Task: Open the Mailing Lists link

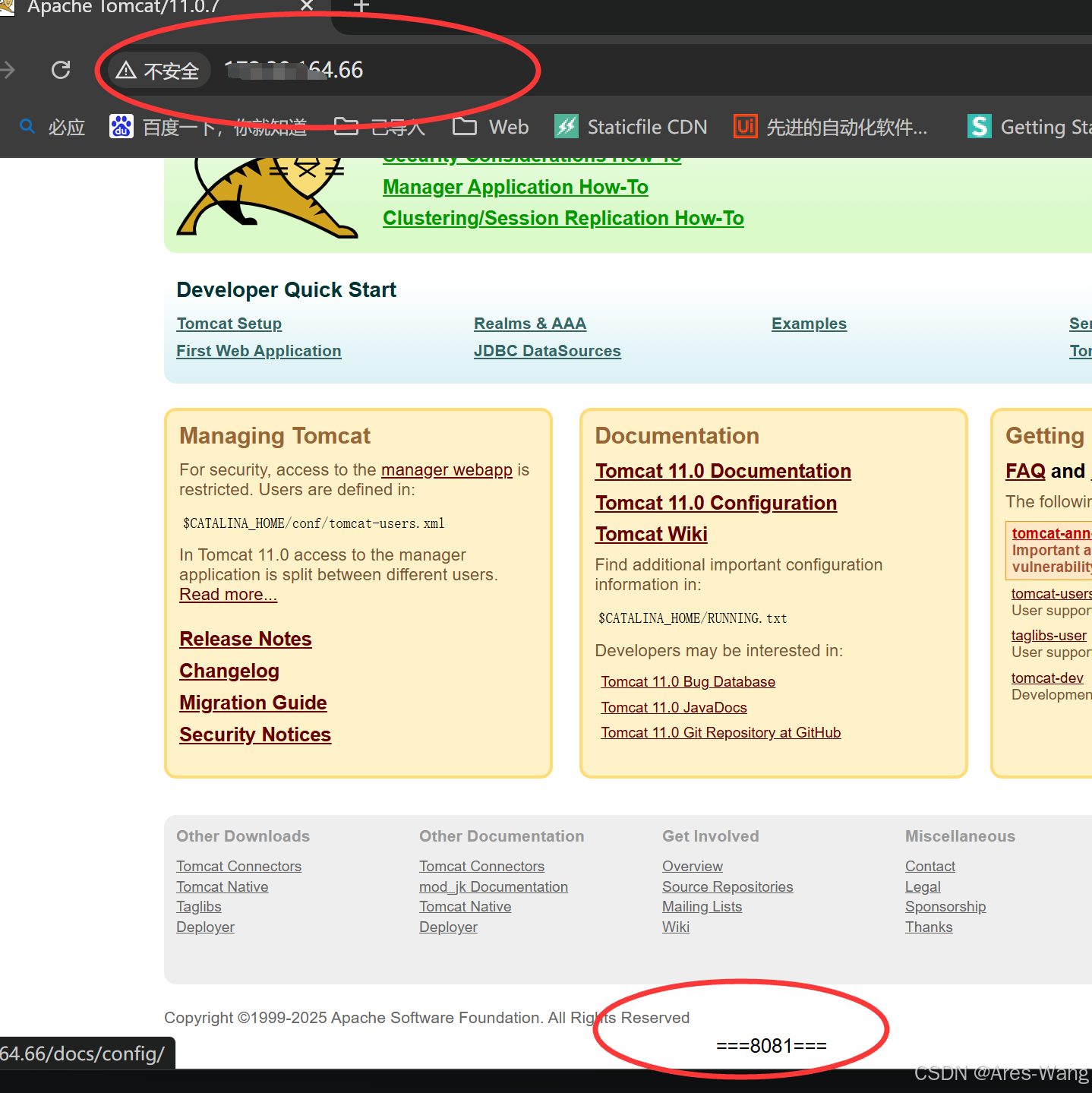Action: [x=702, y=907]
